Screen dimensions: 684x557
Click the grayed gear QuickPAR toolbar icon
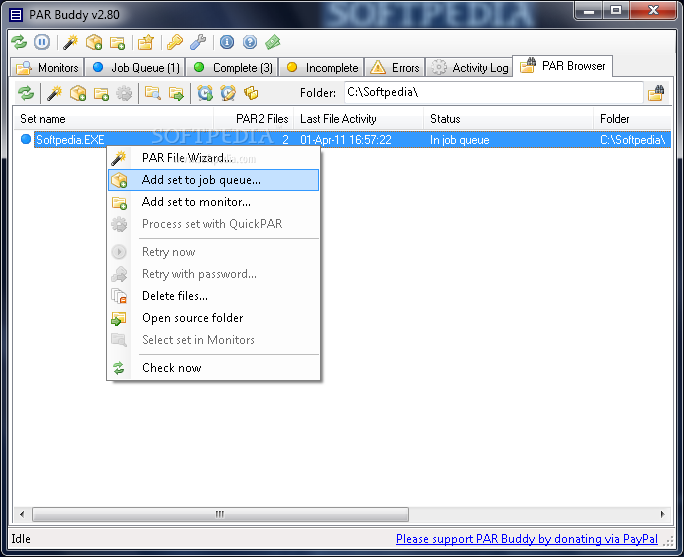[124, 93]
